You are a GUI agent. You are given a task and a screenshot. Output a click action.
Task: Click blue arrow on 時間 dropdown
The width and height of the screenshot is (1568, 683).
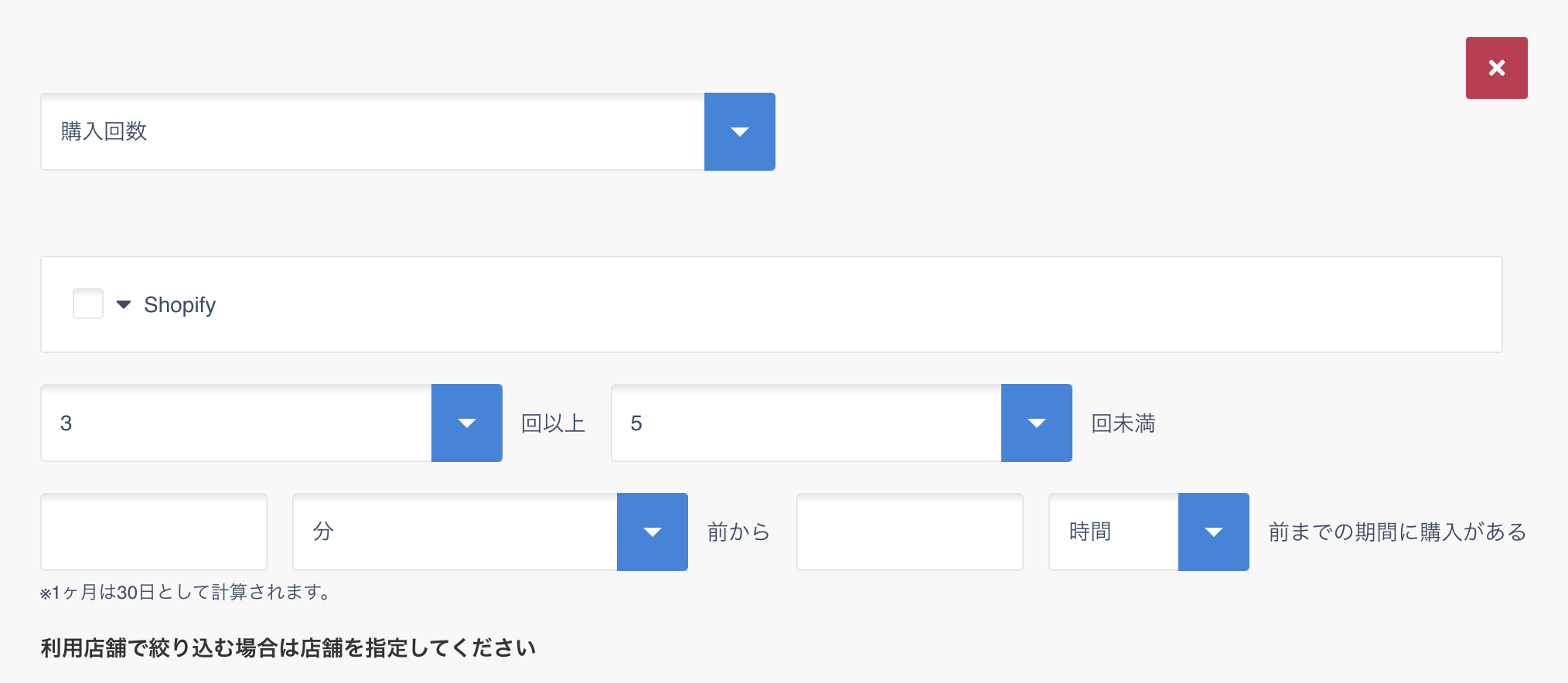[1213, 532]
